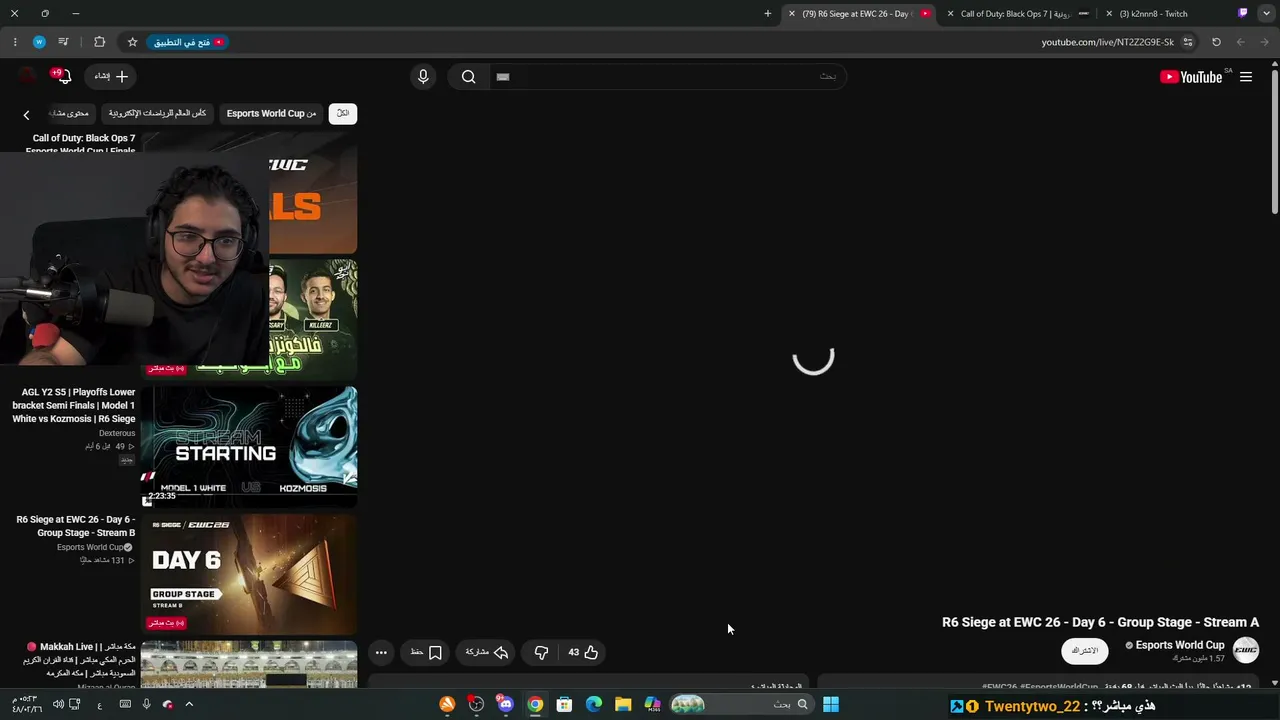Open Microsoft Edge on the taskbar

coord(593,705)
